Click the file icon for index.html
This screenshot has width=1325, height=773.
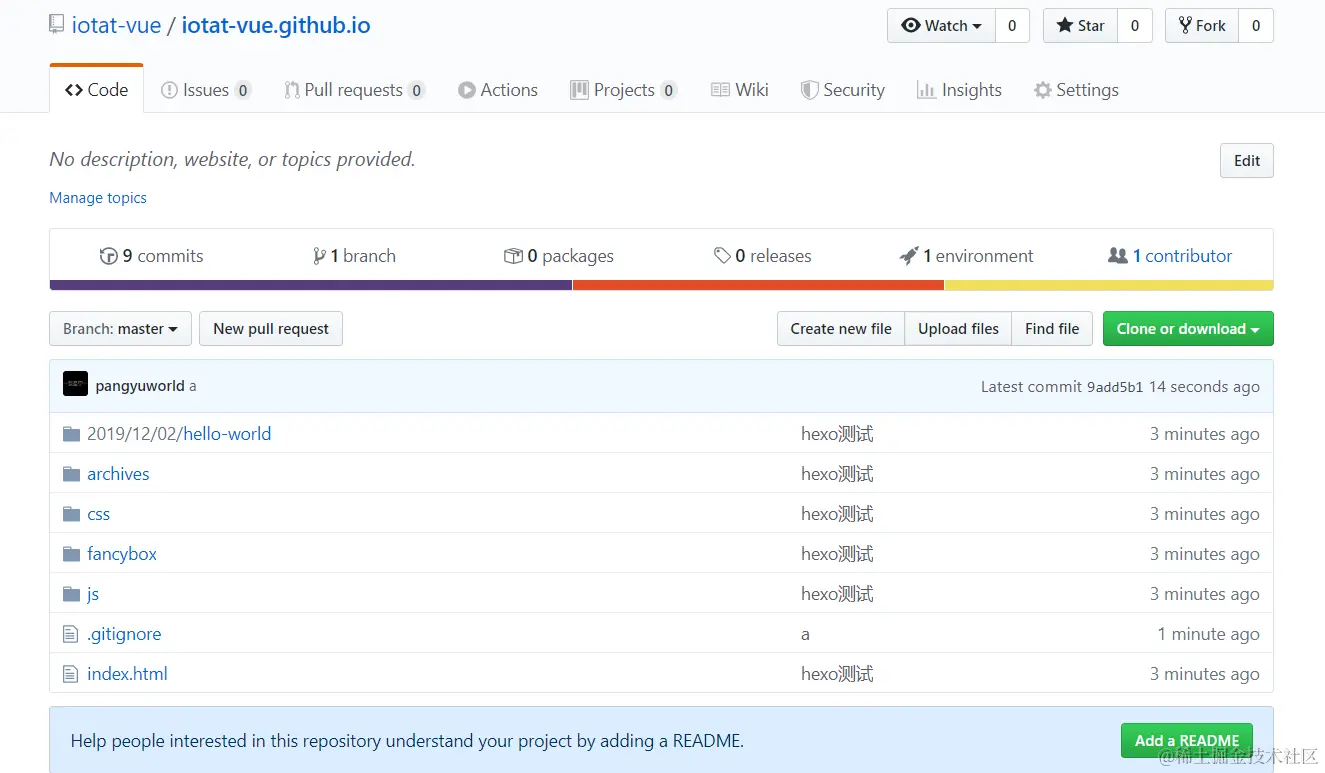70,674
